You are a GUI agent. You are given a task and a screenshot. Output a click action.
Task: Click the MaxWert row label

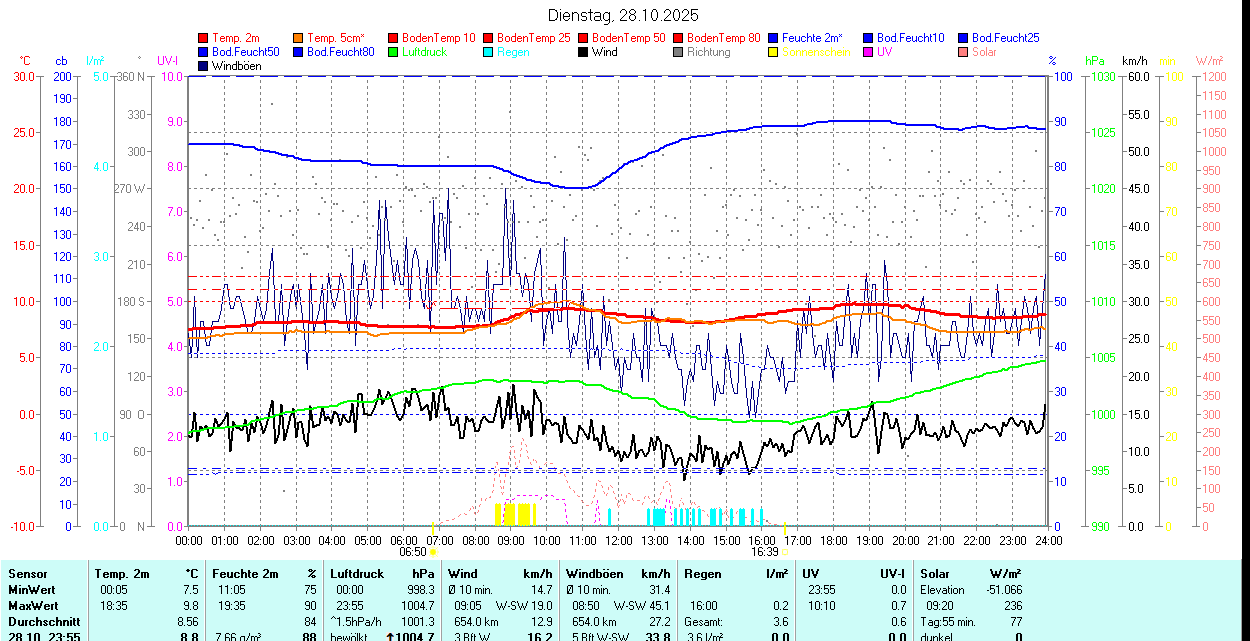[33, 605]
